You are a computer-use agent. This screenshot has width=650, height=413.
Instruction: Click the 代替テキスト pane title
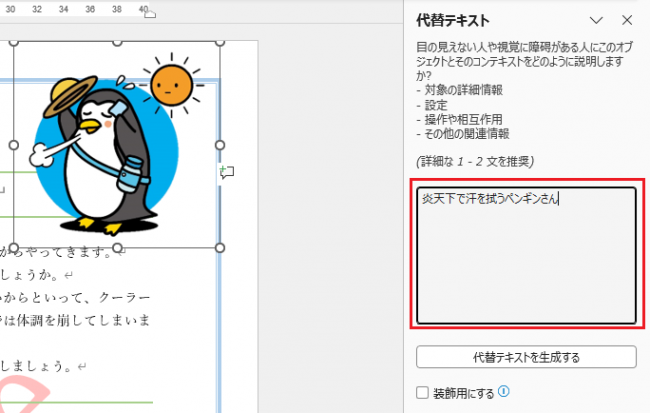point(453,20)
